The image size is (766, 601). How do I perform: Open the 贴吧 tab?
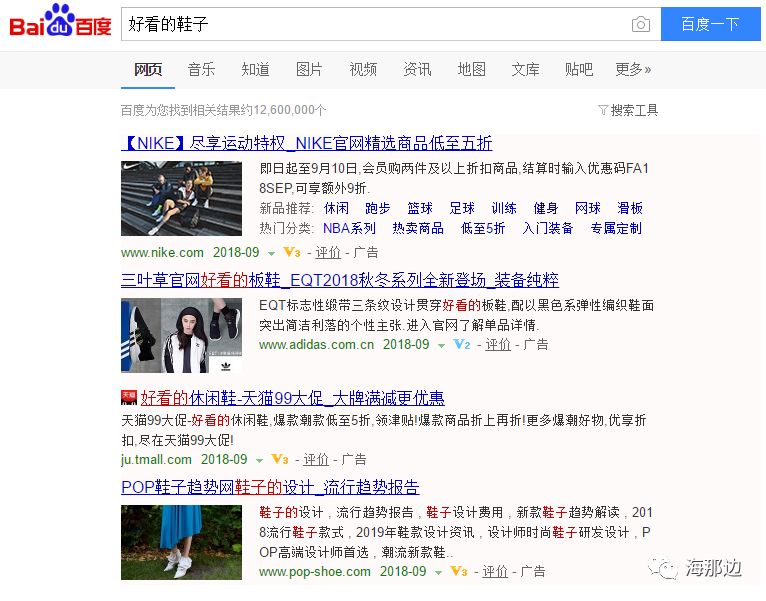click(579, 69)
